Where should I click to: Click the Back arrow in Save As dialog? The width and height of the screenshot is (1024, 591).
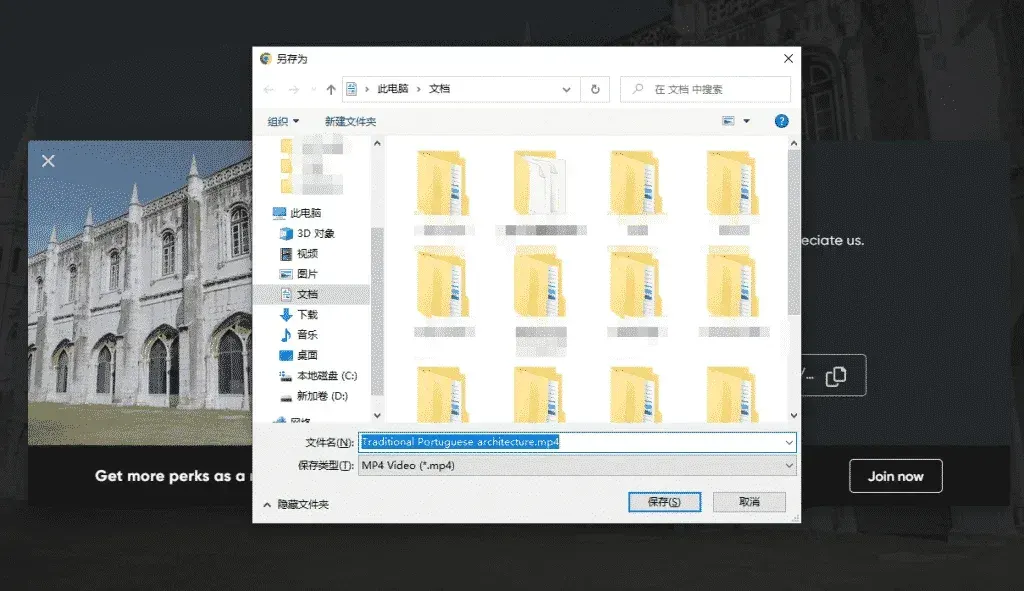[268, 89]
